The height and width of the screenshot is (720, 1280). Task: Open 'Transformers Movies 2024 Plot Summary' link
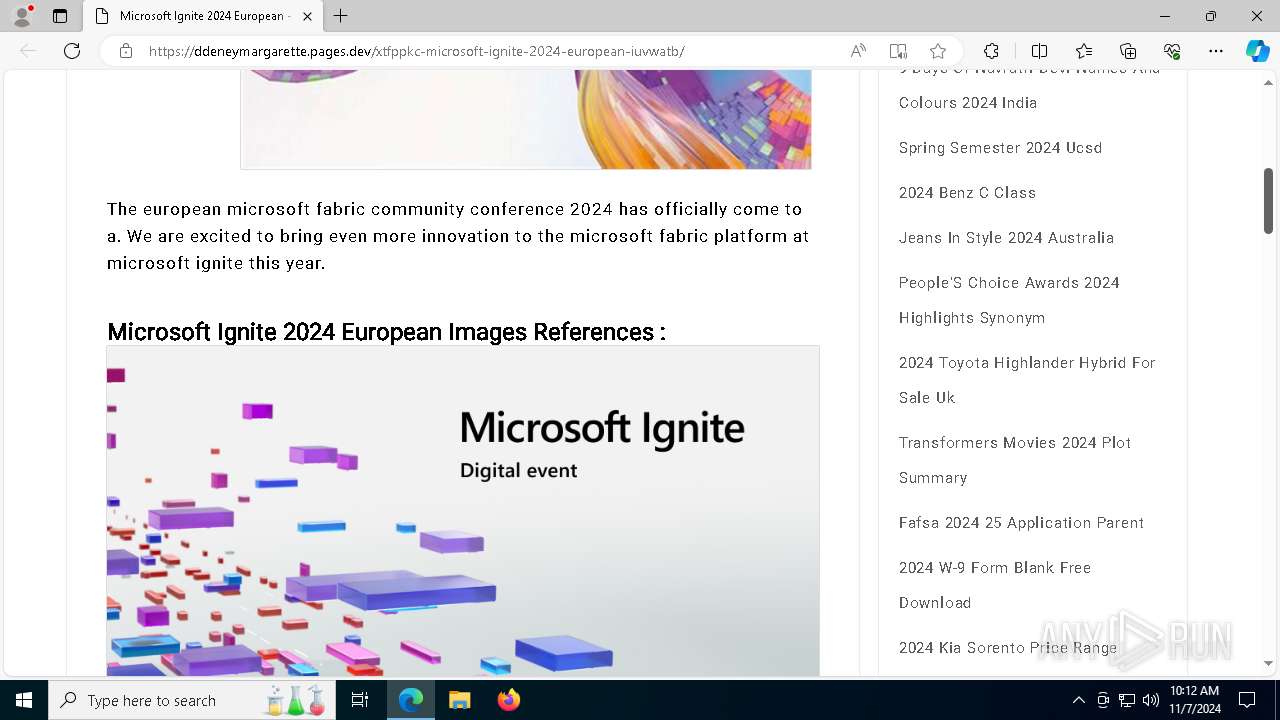(1015, 460)
